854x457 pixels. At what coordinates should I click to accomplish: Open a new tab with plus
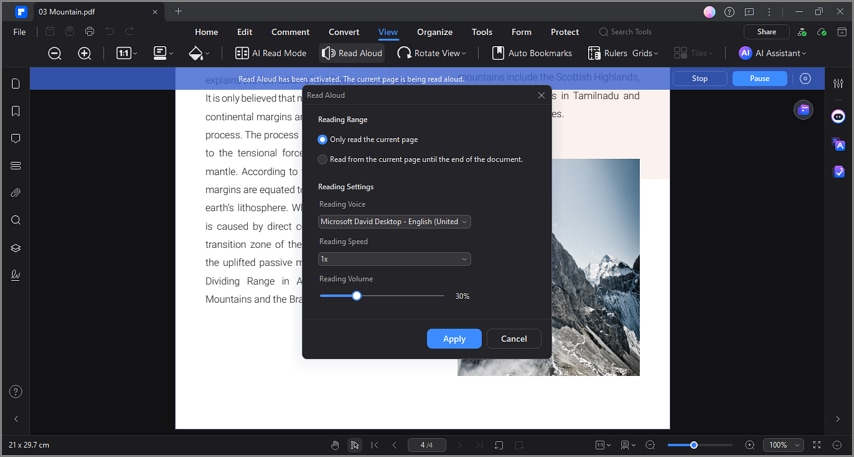coord(178,11)
